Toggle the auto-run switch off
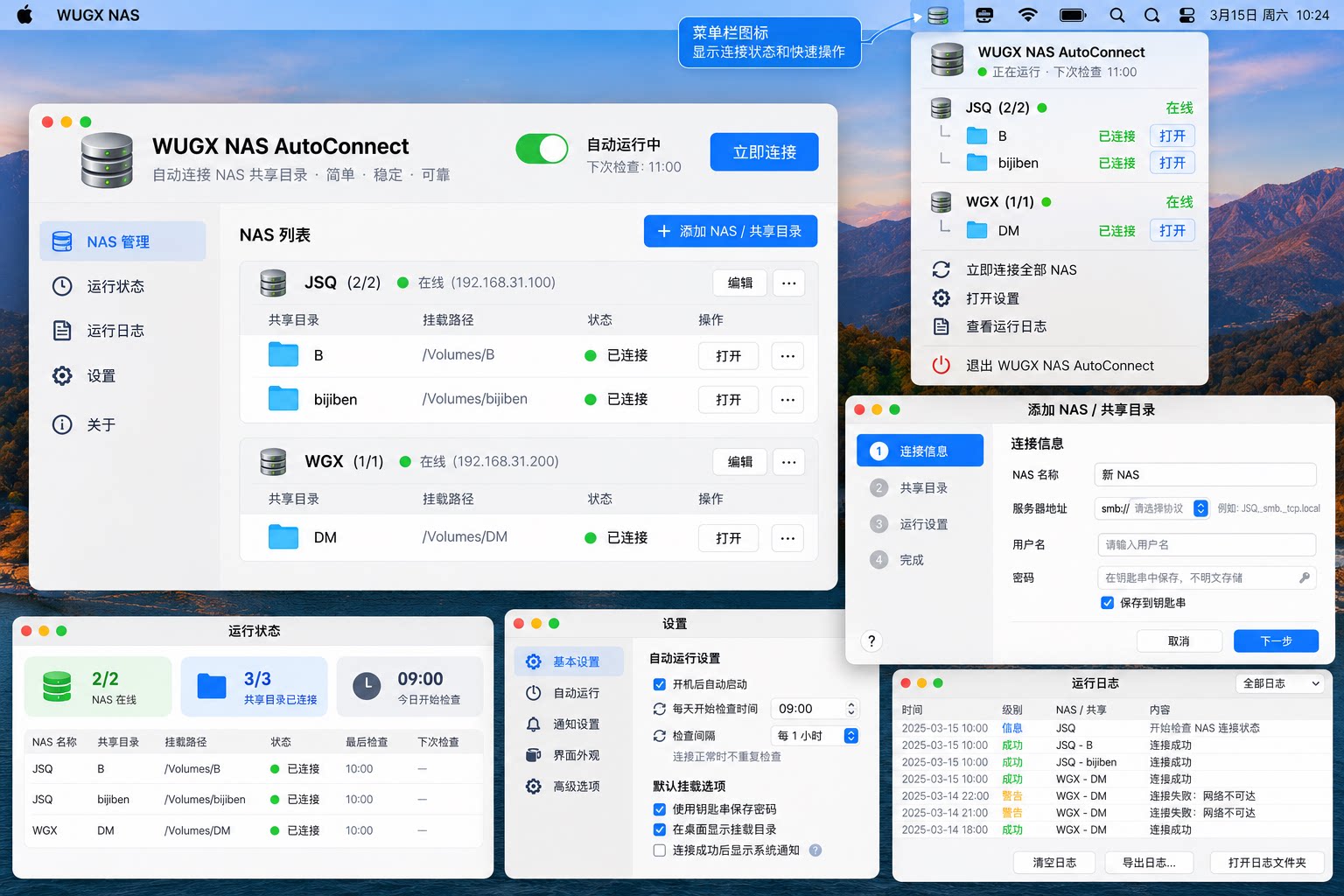Viewport: 1344px width, 896px height. click(542, 149)
